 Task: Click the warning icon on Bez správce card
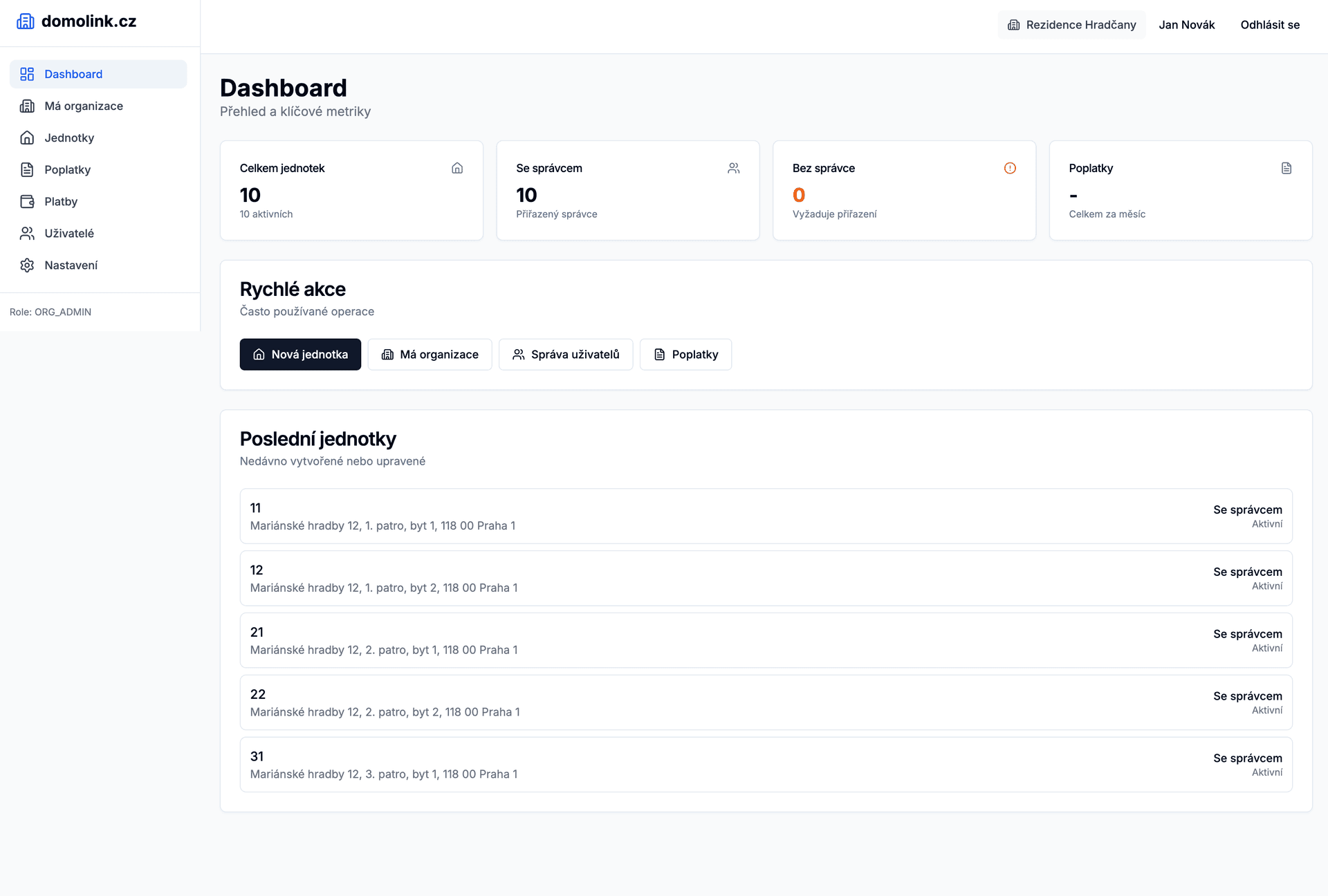pyautogui.click(x=1009, y=167)
